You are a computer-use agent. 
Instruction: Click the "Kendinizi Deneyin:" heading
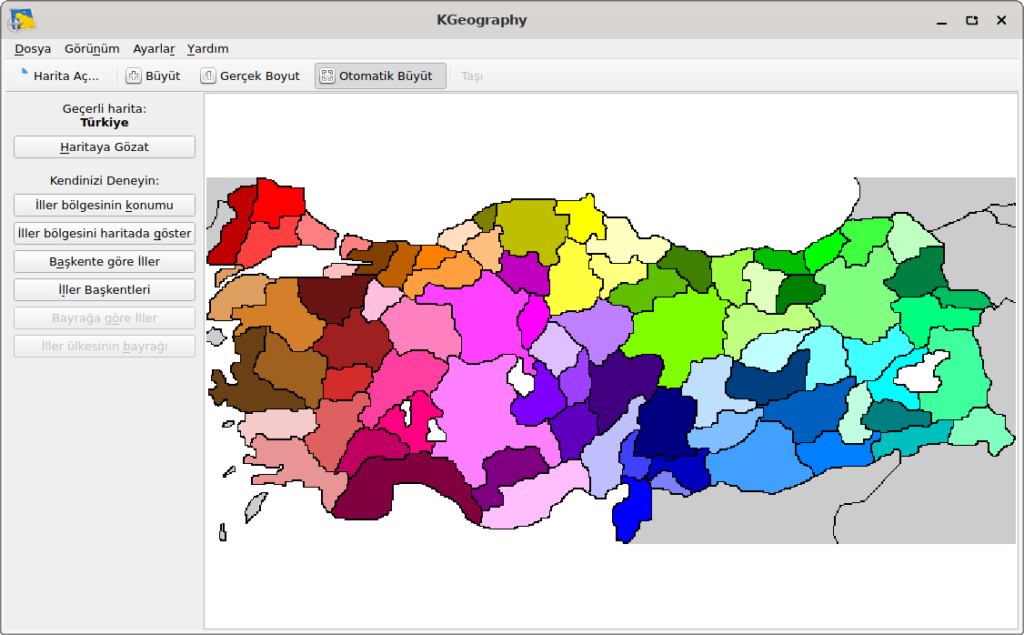click(x=104, y=180)
